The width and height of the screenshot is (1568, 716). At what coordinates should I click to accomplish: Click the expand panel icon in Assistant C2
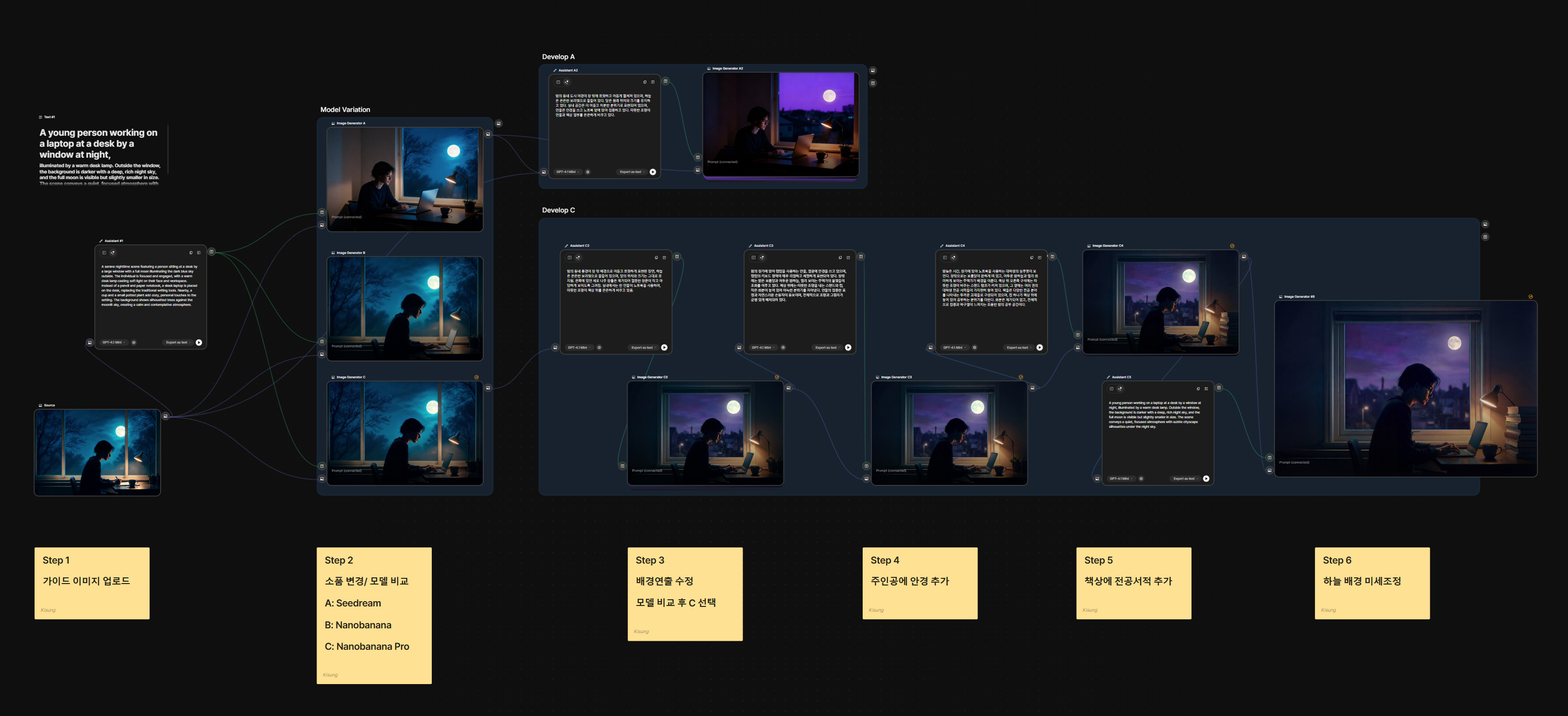(664, 257)
